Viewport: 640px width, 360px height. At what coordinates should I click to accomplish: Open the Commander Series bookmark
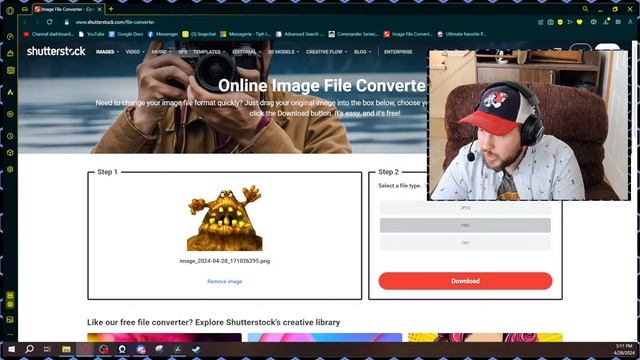pos(353,34)
